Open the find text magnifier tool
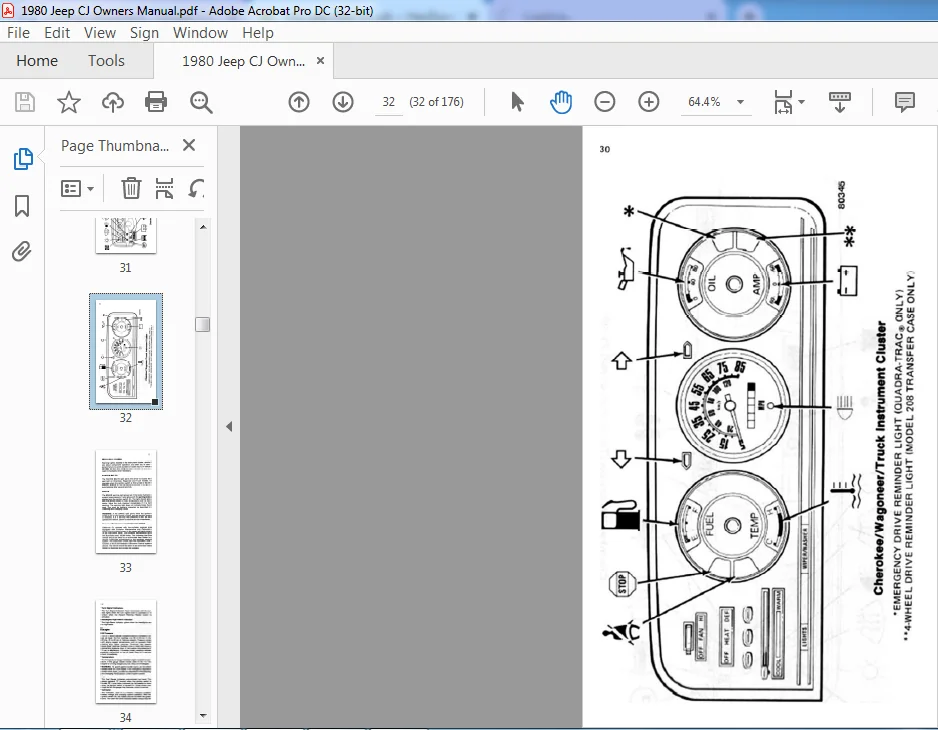Viewport: 938px width, 730px height. click(x=201, y=102)
